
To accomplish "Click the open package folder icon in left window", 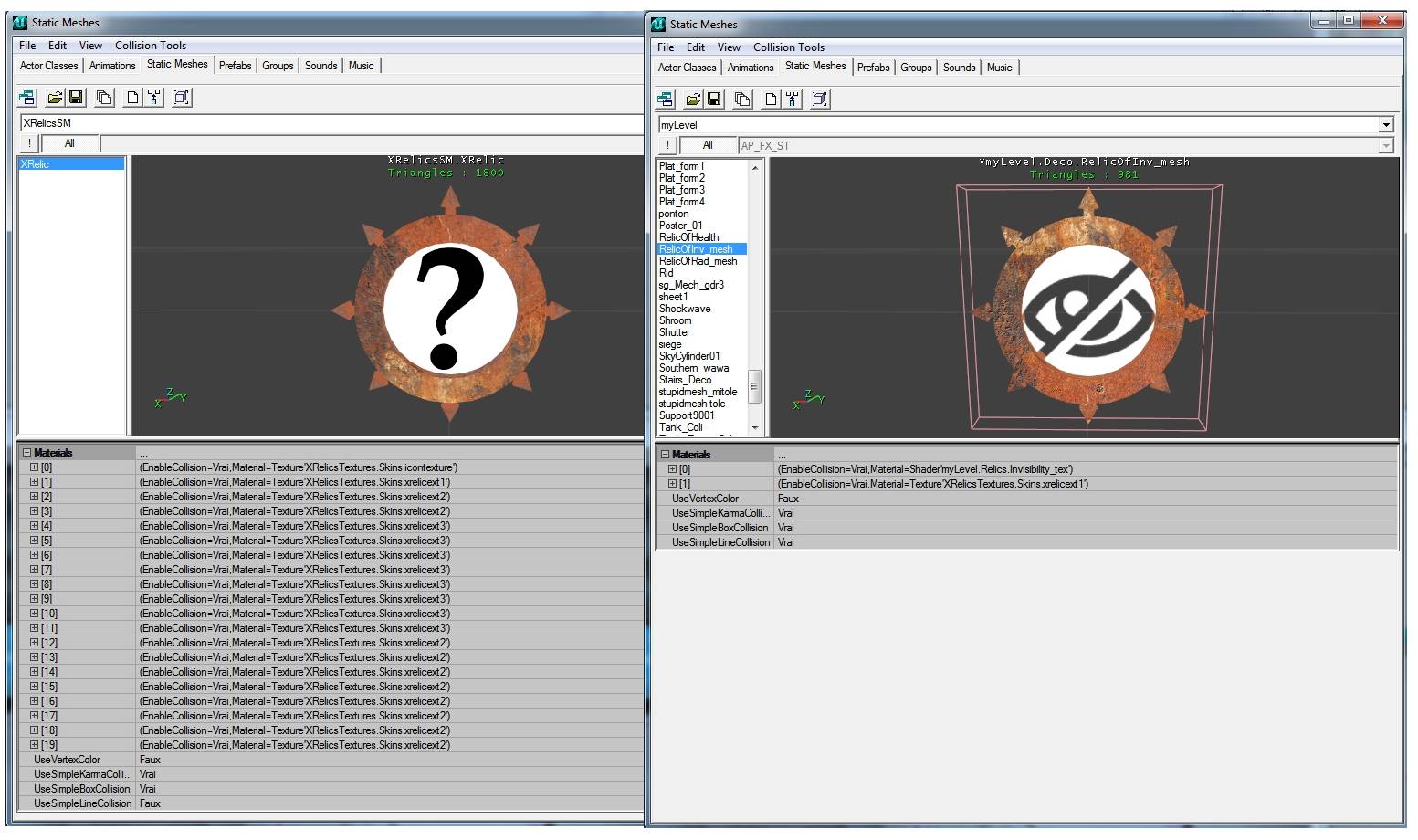I will (x=55, y=98).
